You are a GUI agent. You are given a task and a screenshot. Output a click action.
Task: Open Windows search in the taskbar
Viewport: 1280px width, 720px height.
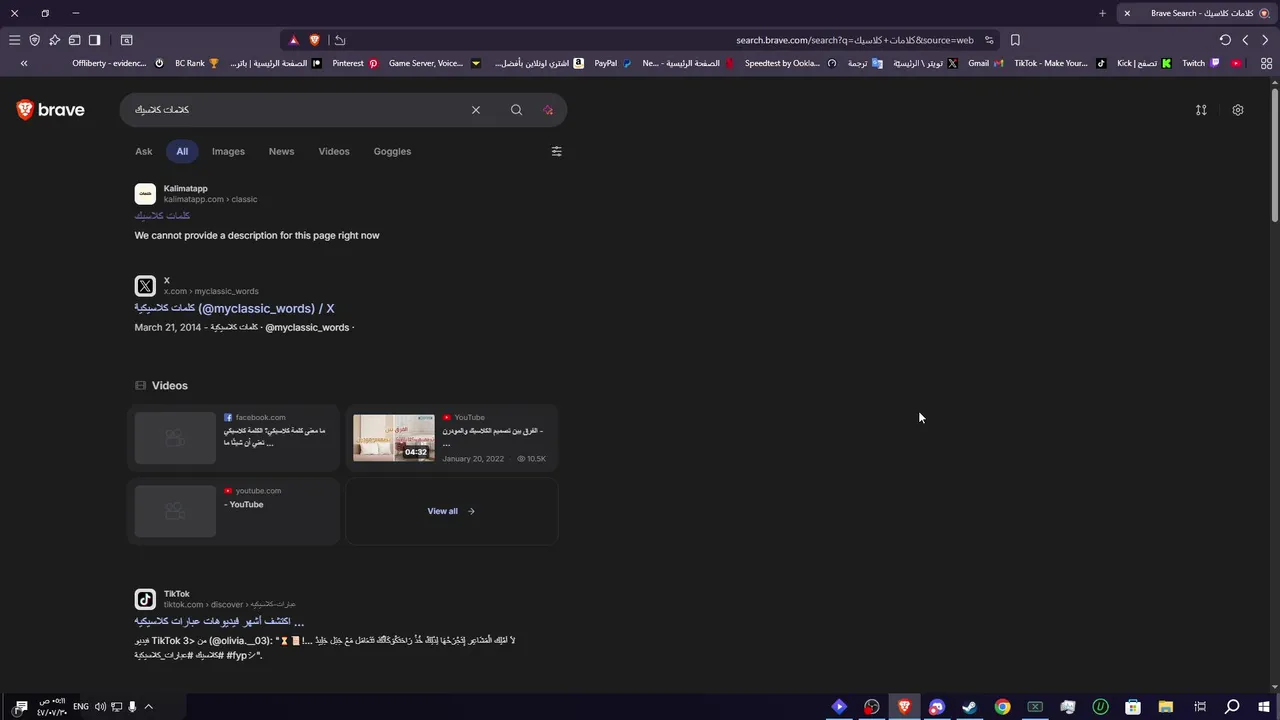click(x=1232, y=707)
